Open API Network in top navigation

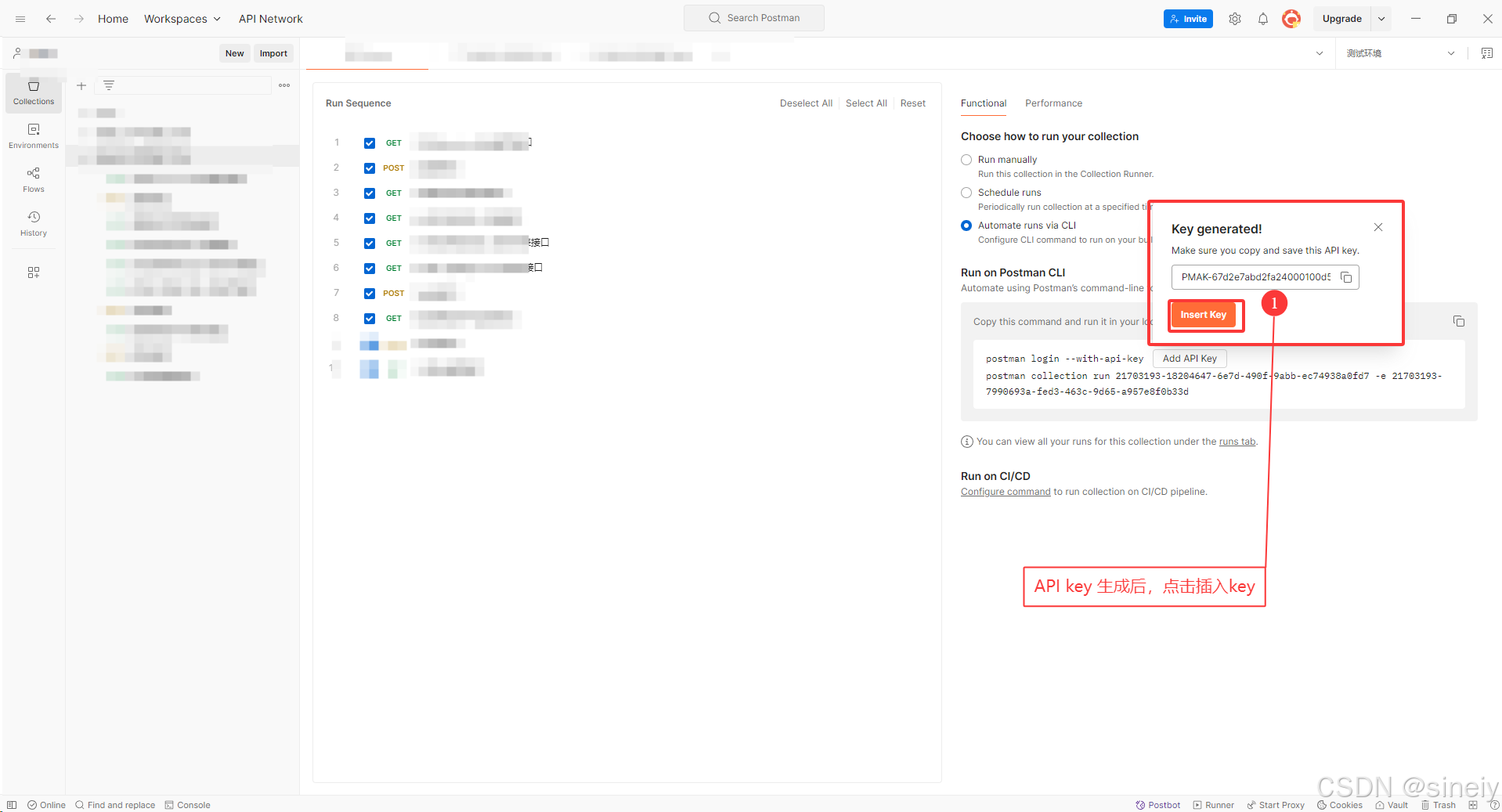click(x=271, y=19)
